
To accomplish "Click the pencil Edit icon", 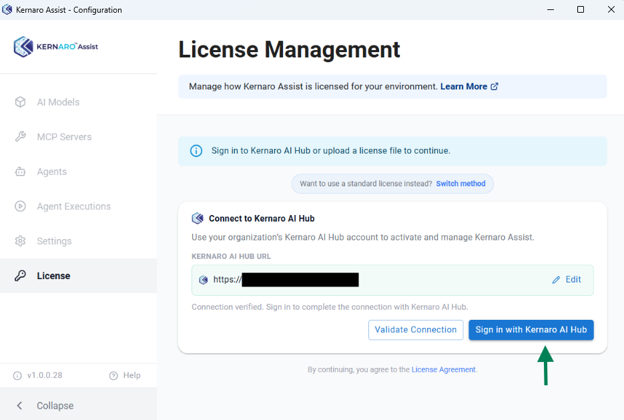I will pos(556,280).
